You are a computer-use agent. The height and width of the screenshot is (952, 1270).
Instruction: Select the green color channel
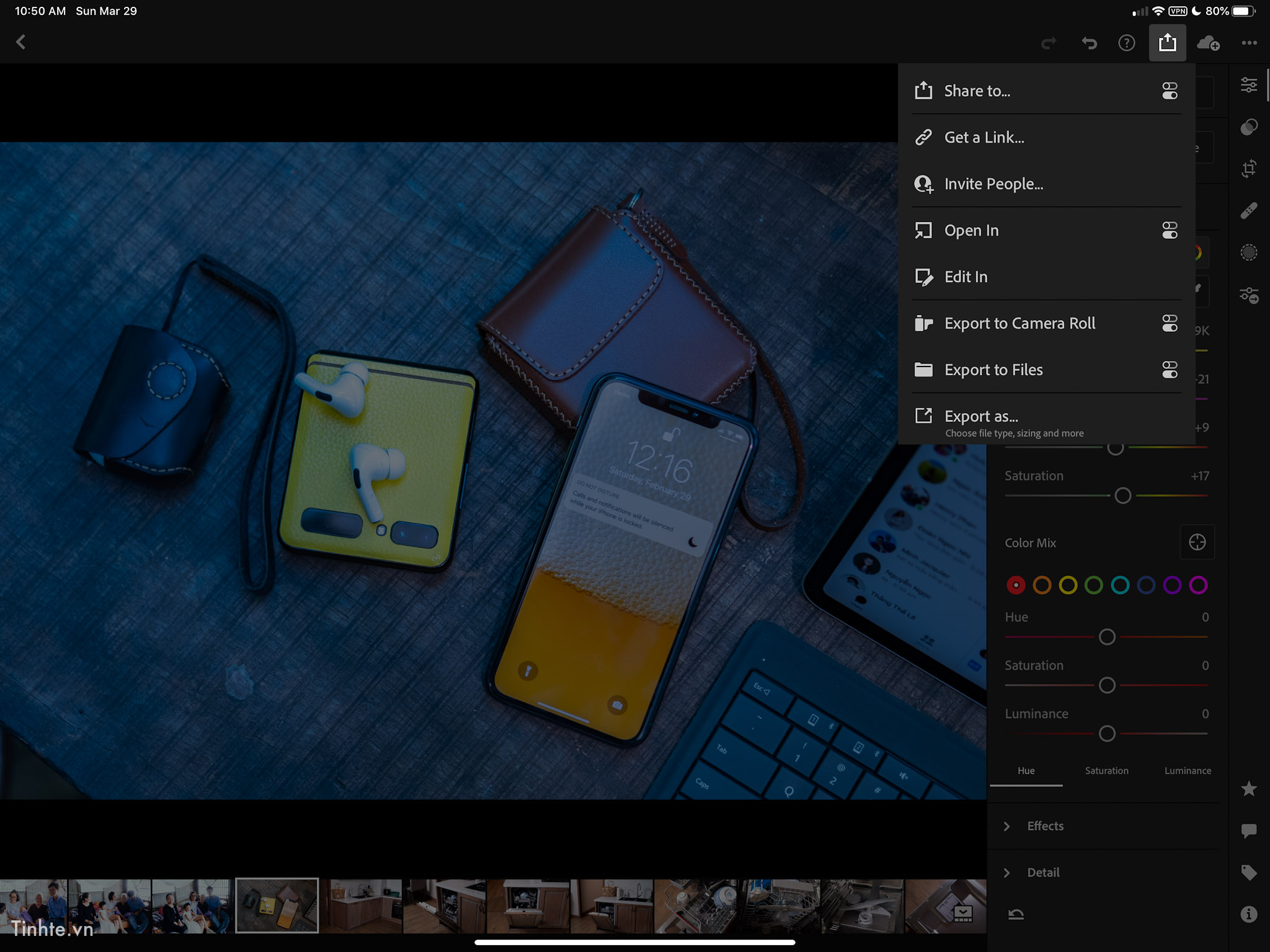click(x=1094, y=585)
